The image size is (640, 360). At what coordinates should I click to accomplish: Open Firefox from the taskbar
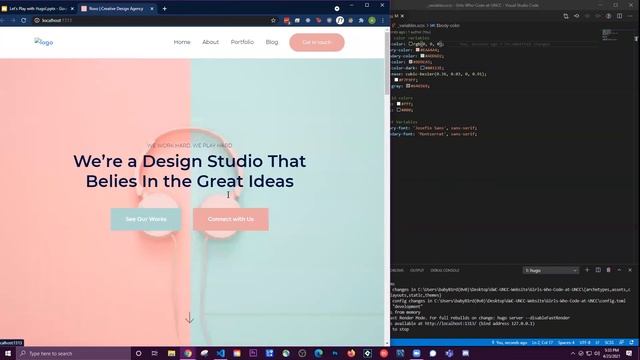pyautogui.click(x=351, y=353)
